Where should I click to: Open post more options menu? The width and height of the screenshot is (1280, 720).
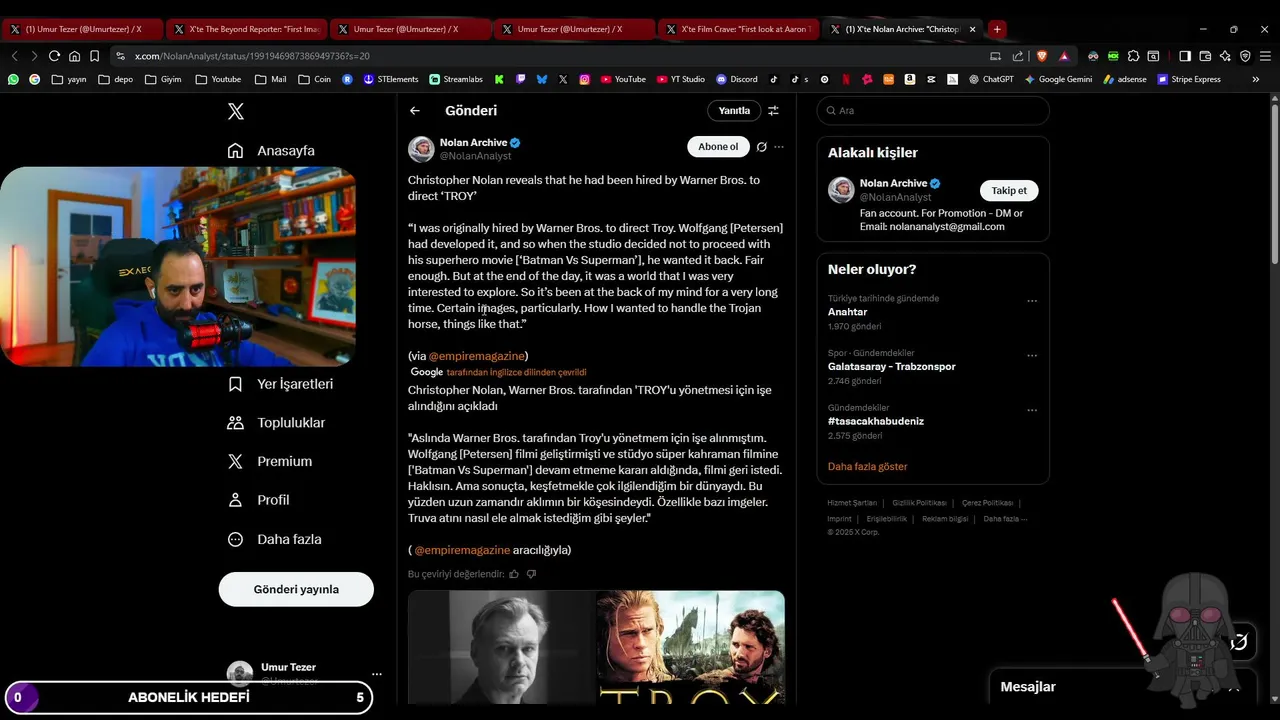click(x=779, y=147)
